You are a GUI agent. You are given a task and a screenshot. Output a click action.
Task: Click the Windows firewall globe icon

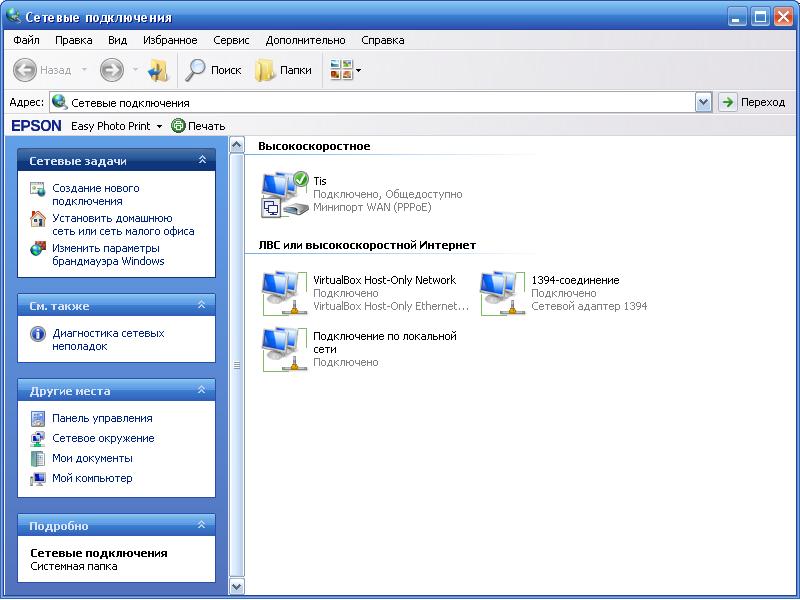coord(38,248)
